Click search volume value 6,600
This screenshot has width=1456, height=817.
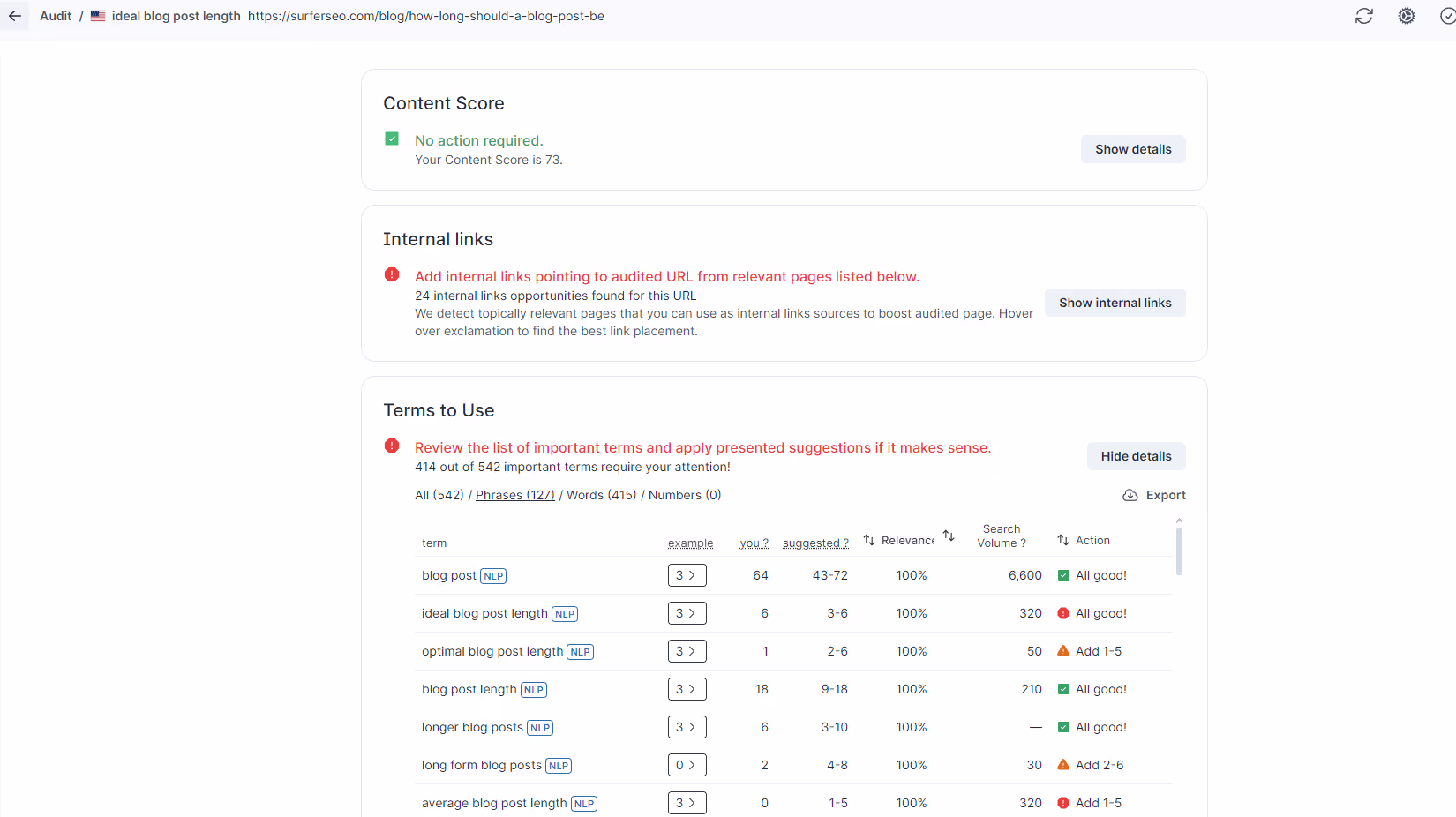pyautogui.click(x=1025, y=575)
